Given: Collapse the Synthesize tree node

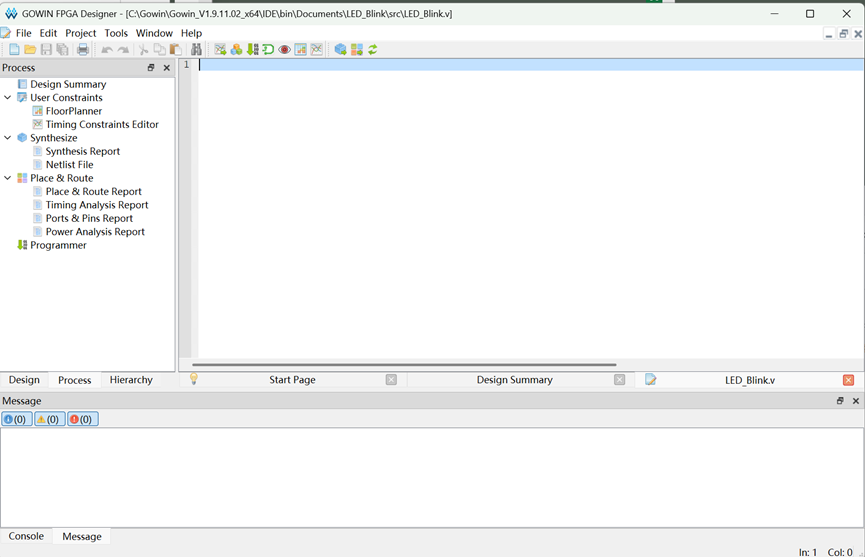Looking at the screenshot, I should pos(8,138).
